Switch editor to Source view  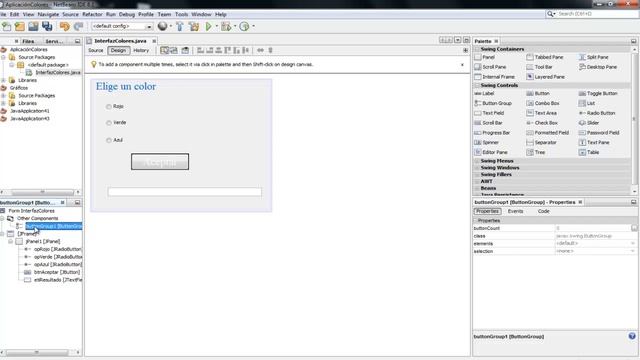click(x=96, y=51)
